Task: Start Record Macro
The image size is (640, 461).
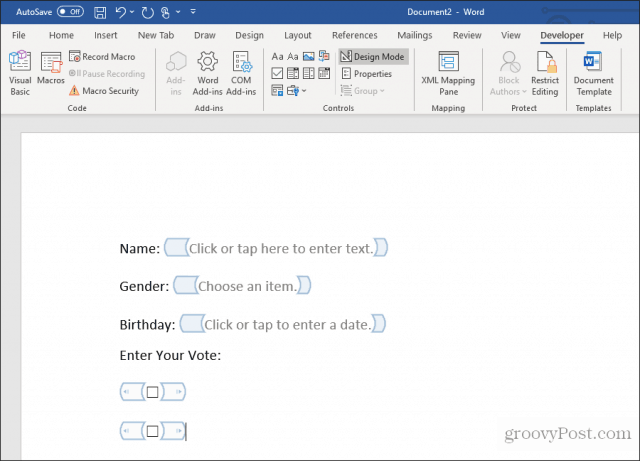Action: tap(102, 56)
